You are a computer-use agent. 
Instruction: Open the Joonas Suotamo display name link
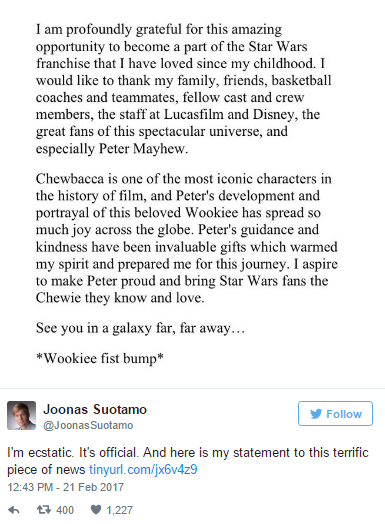point(95,409)
